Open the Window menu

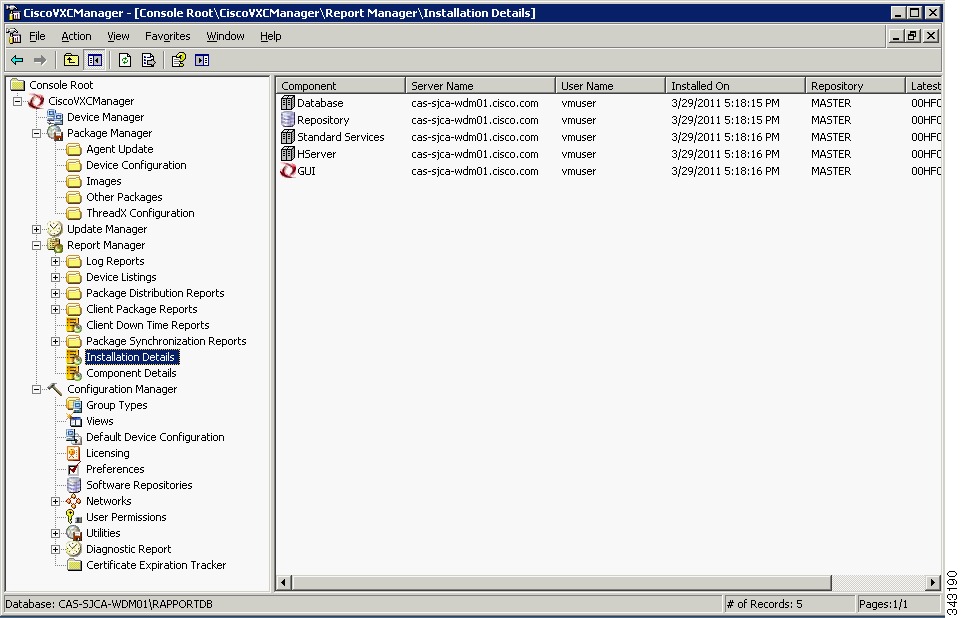225,36
